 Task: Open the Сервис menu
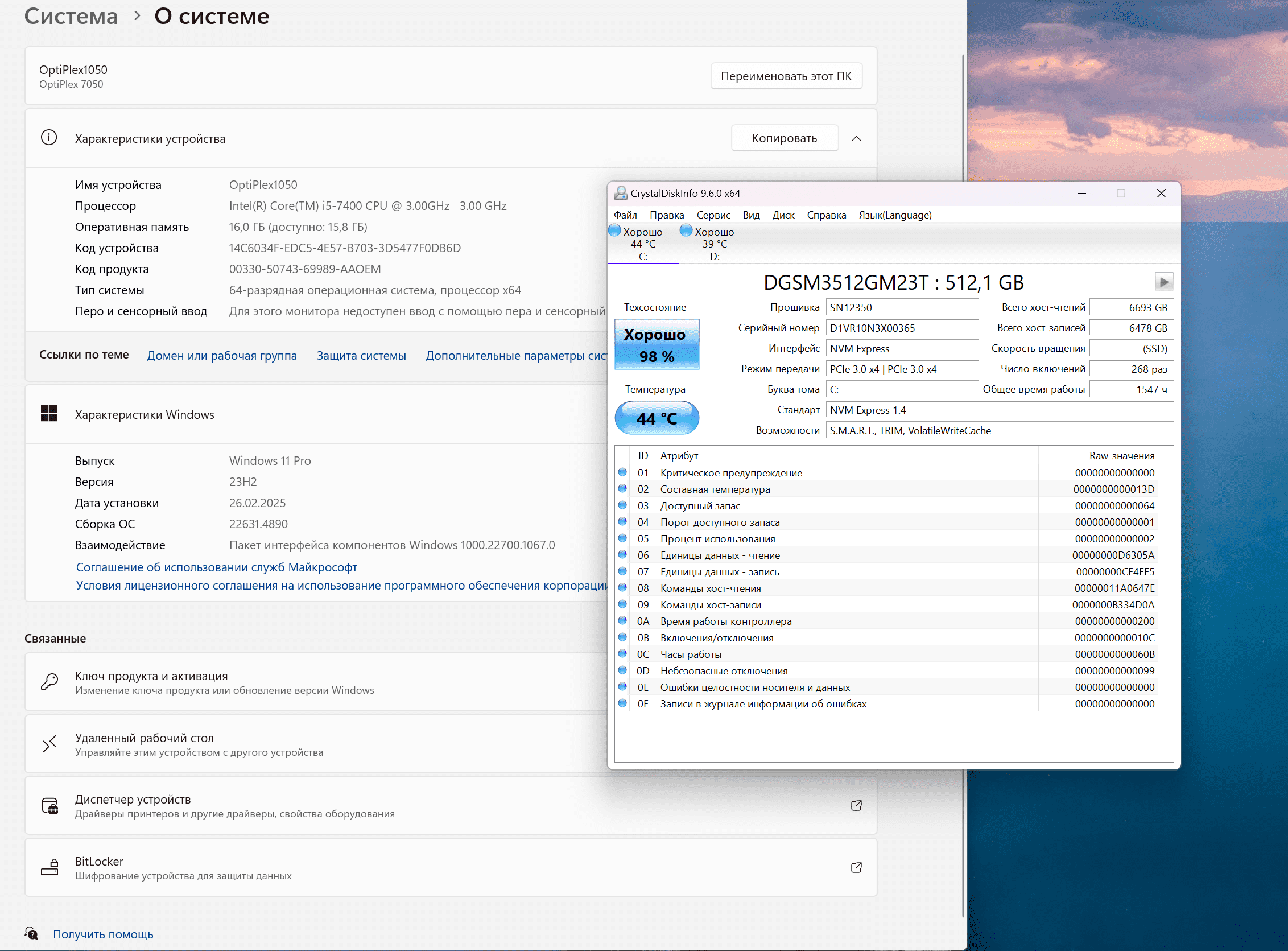[713, 215]
